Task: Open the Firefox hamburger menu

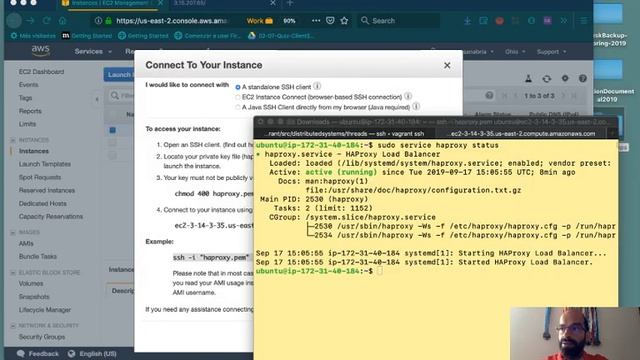Action: coord(584,20)
